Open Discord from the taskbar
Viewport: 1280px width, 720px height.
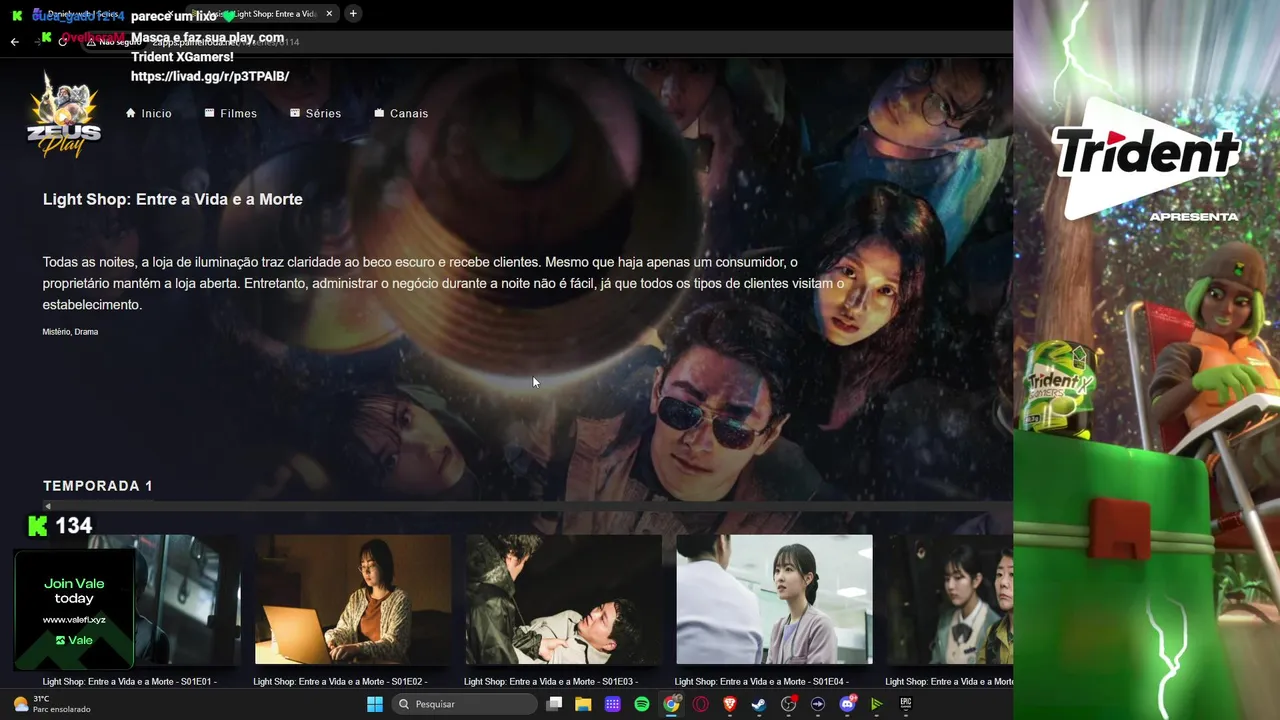(x=848, y=704)
